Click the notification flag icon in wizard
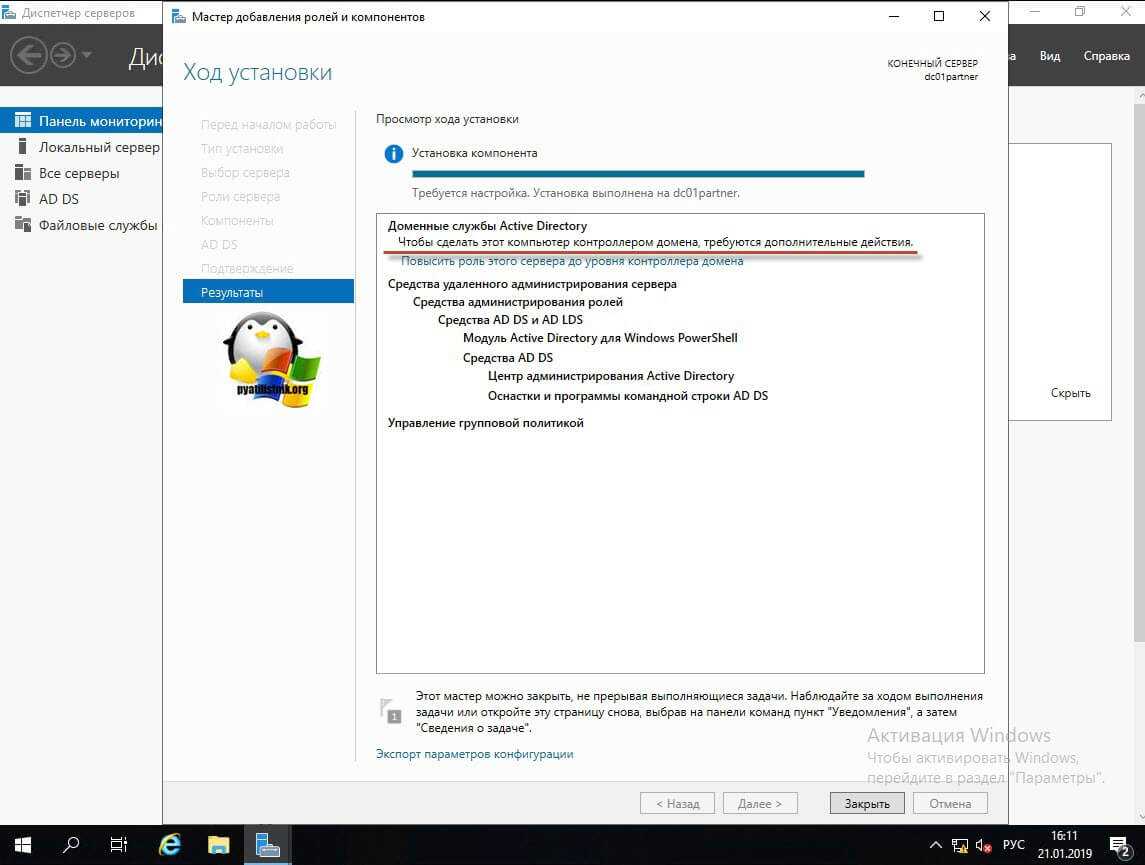 pyautogui.click(x=390, y=710)
